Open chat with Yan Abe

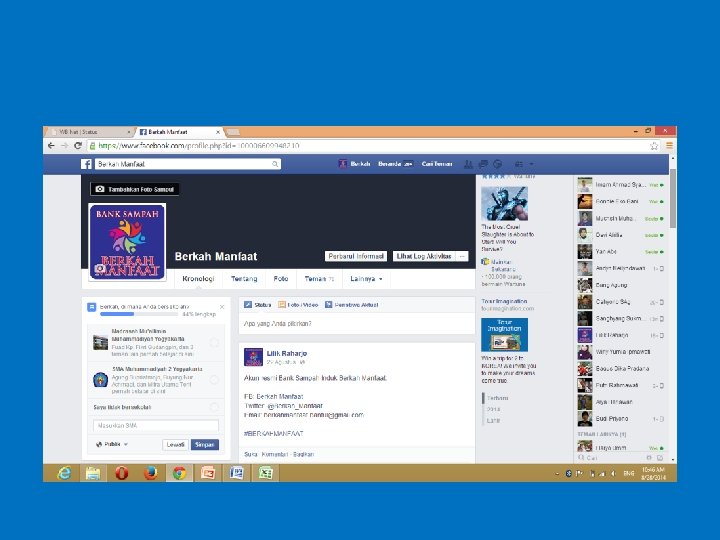click(620, 252)
